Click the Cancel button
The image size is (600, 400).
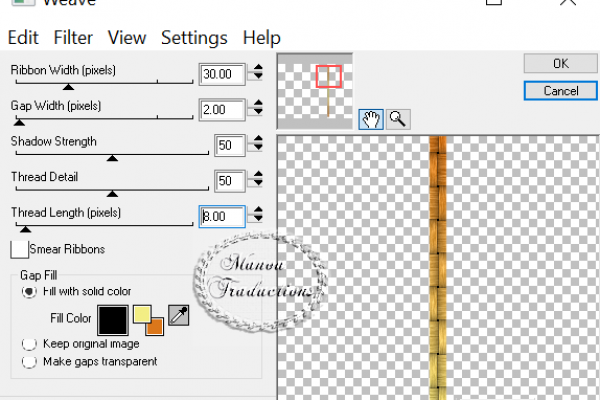click(561, 91)
